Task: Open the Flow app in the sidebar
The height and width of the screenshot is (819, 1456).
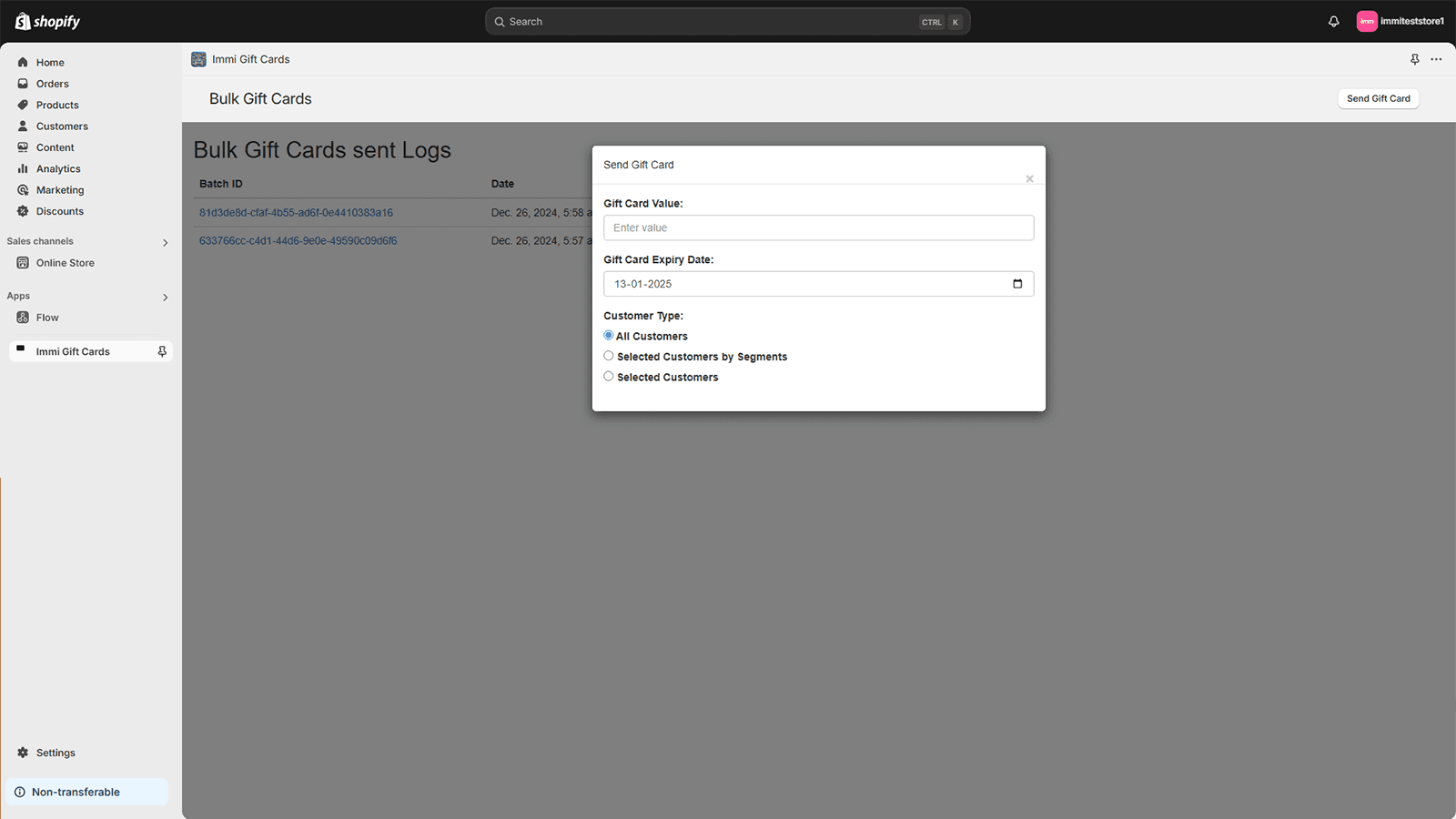Action: coord(46,317)
